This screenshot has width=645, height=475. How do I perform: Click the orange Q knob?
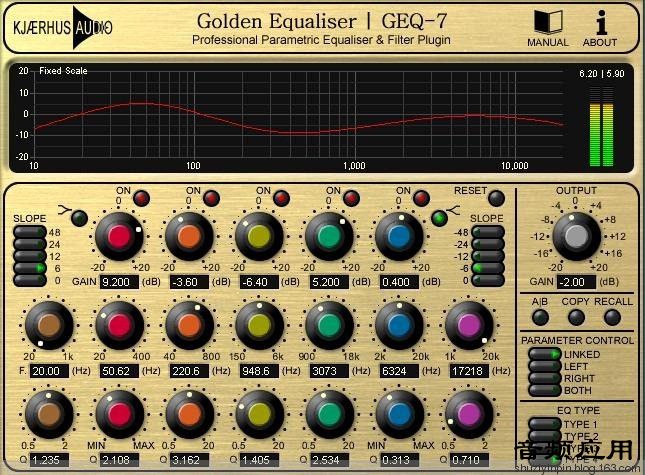click(x=189, y=414)
